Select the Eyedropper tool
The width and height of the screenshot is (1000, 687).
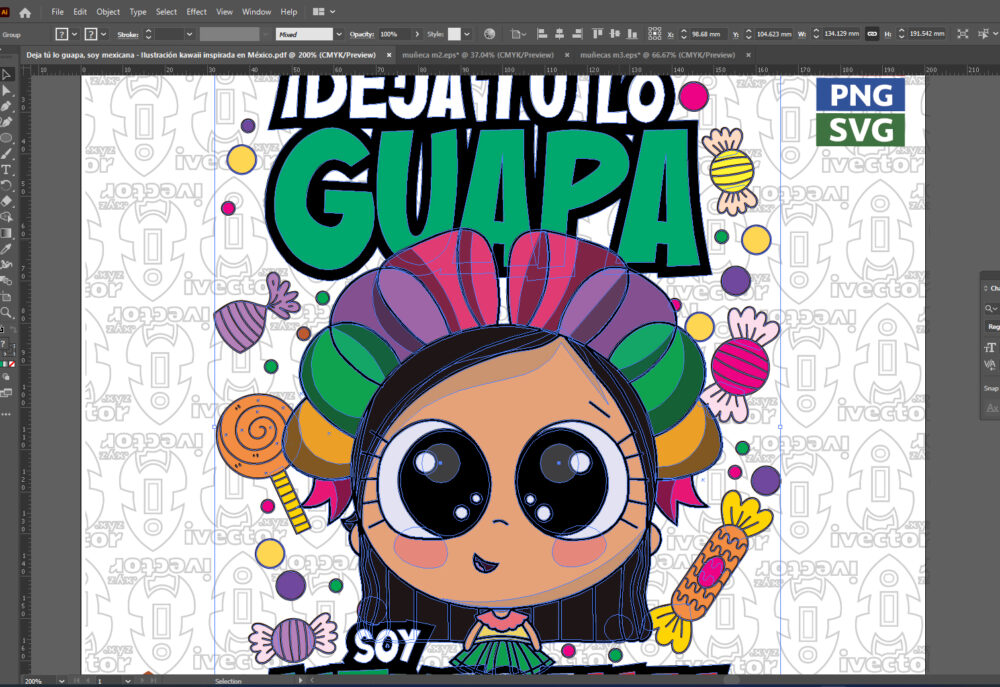[x=6, y=249]
